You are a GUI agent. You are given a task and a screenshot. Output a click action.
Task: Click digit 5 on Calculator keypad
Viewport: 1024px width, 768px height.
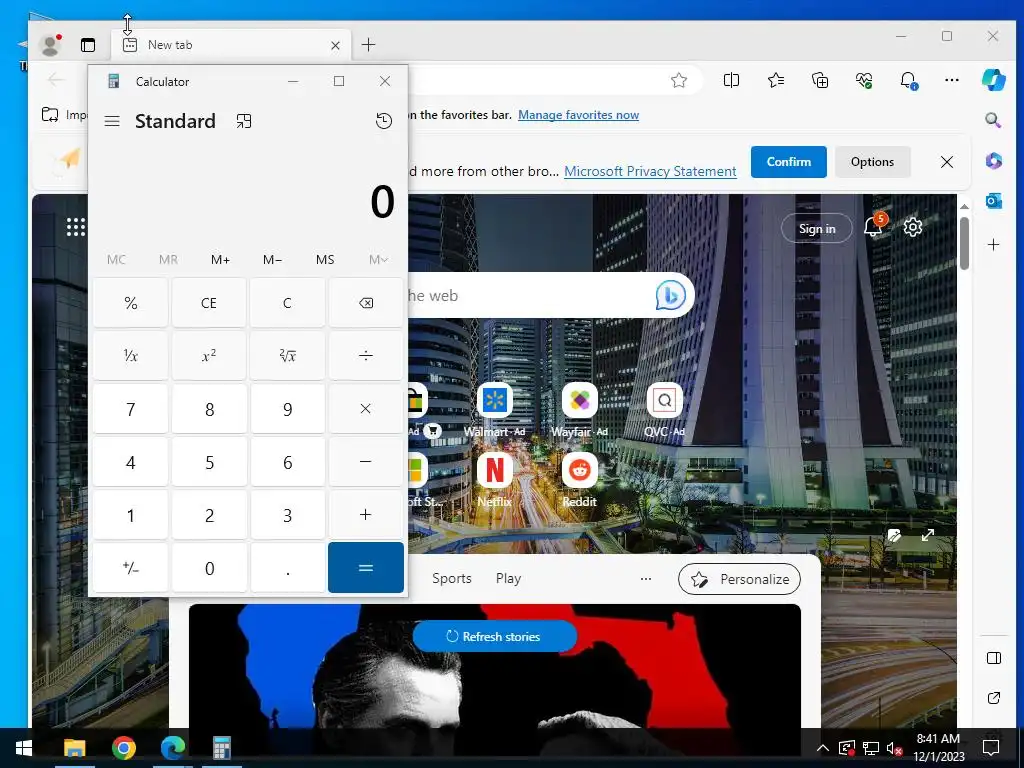(209, 462)
